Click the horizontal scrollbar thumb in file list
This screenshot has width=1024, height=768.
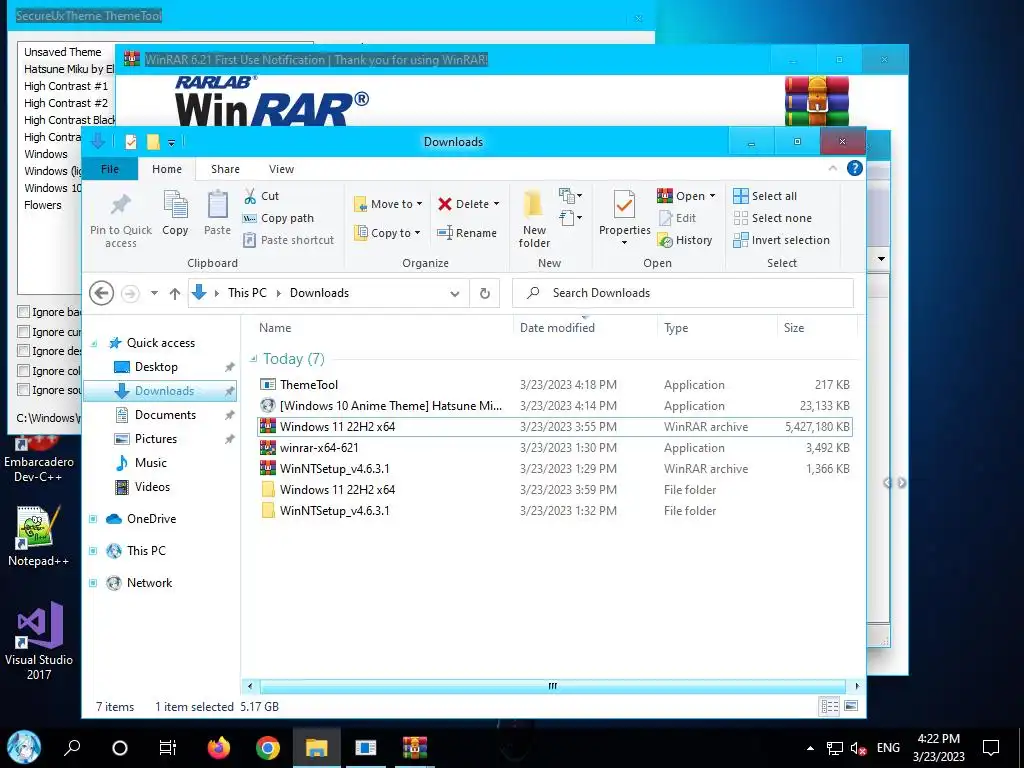tap(552, 686)
